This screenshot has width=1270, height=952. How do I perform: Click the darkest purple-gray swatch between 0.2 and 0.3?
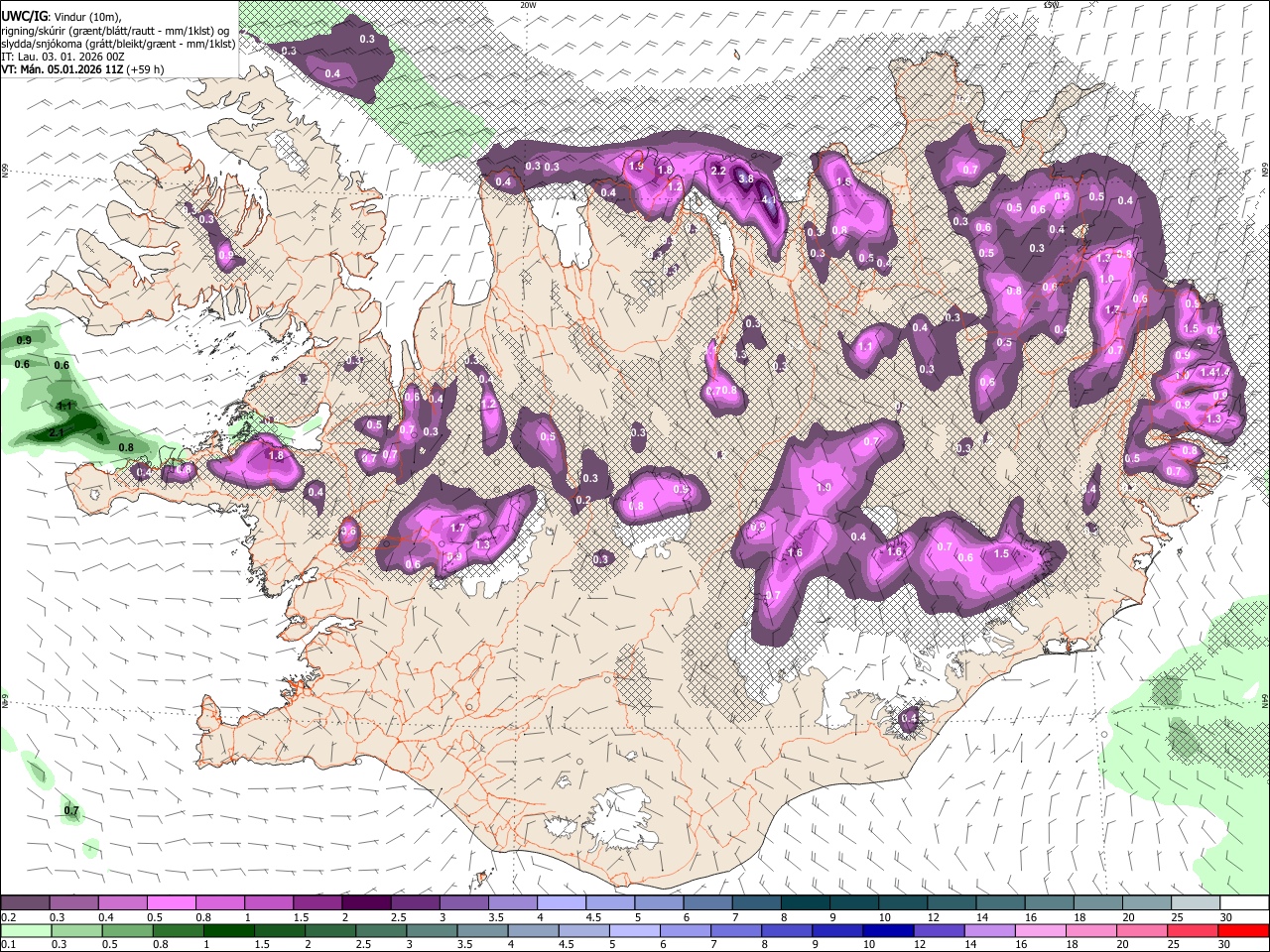click(25, 903)
